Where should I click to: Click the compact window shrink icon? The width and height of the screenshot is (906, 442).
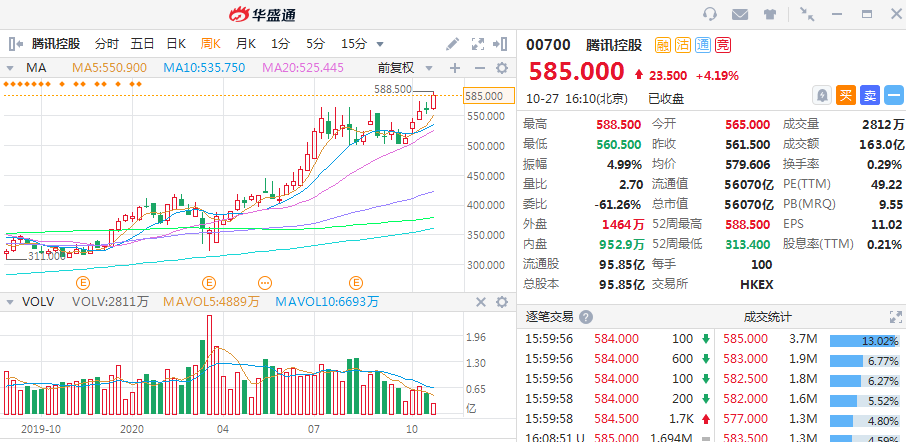tap(807, 14)
